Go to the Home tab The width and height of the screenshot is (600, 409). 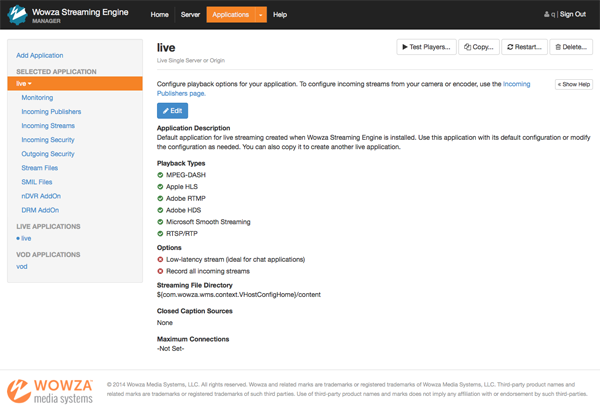pos(159,15)
